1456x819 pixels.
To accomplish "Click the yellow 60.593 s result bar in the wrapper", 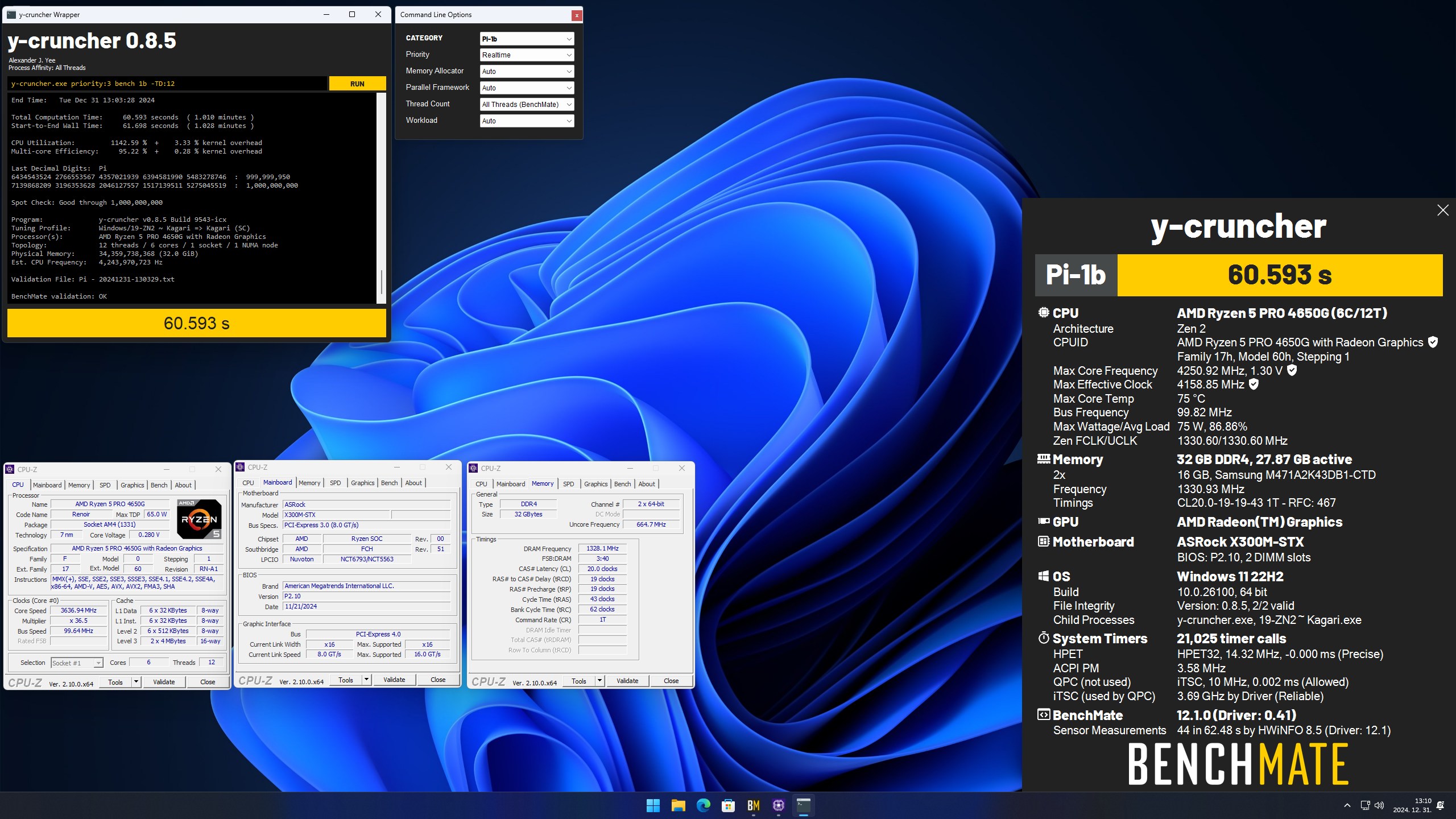I will coord(197,323).
